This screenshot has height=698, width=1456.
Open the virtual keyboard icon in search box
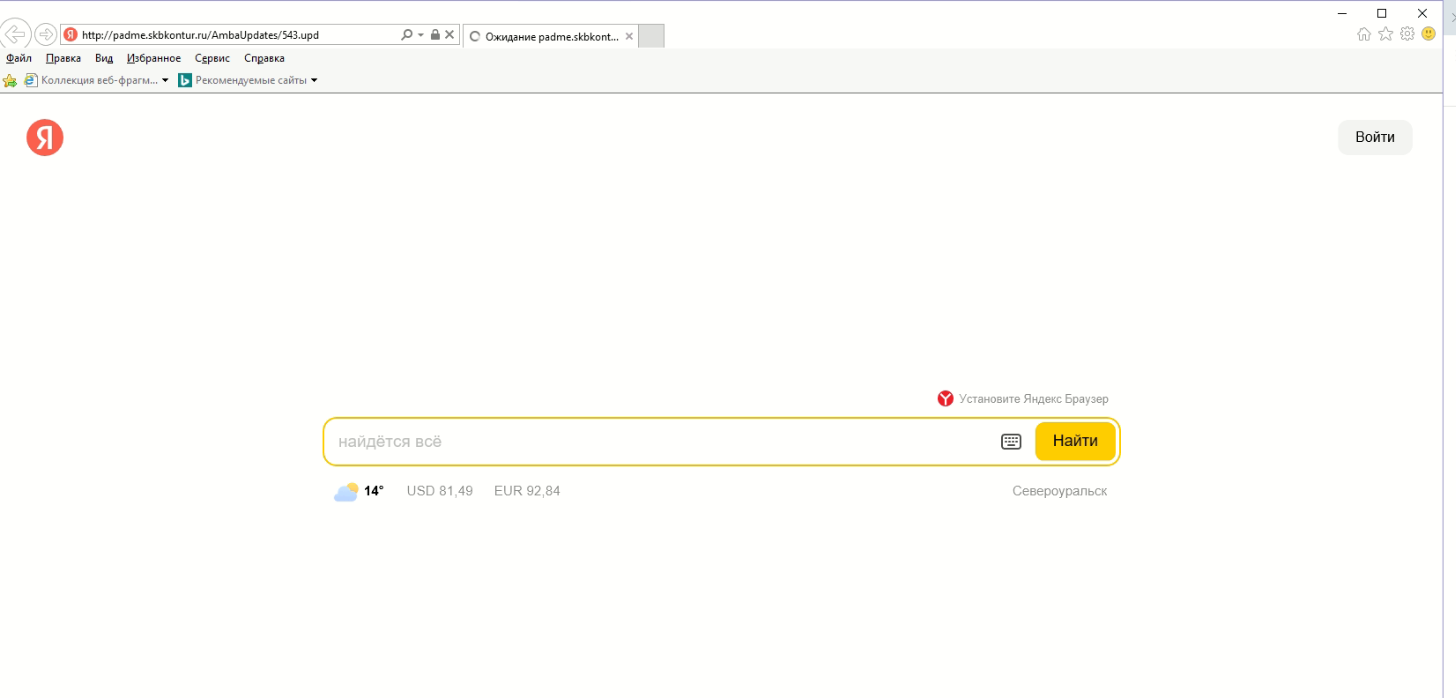coord(1011,441)
